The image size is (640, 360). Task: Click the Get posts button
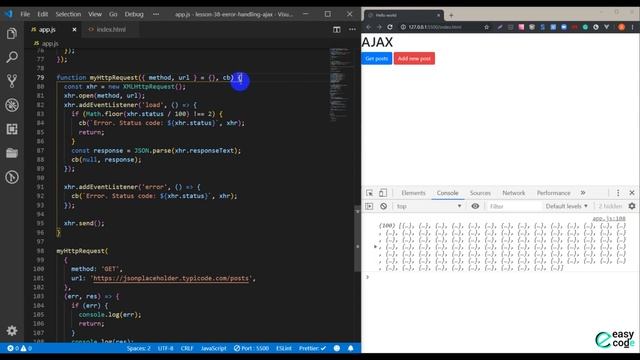point(376,58)
